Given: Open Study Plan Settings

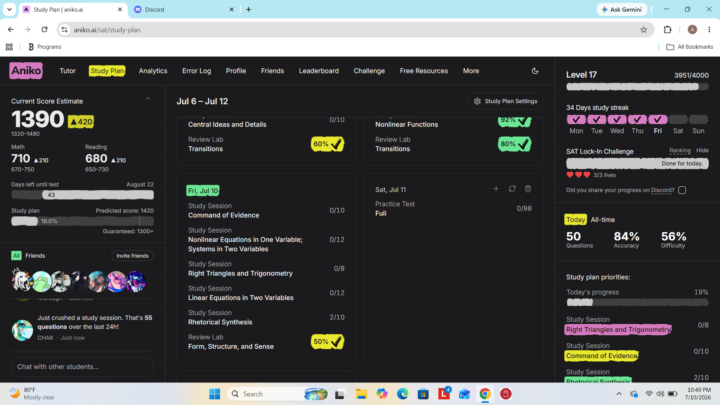Looking at the screenshot, I should click(506, 101).
